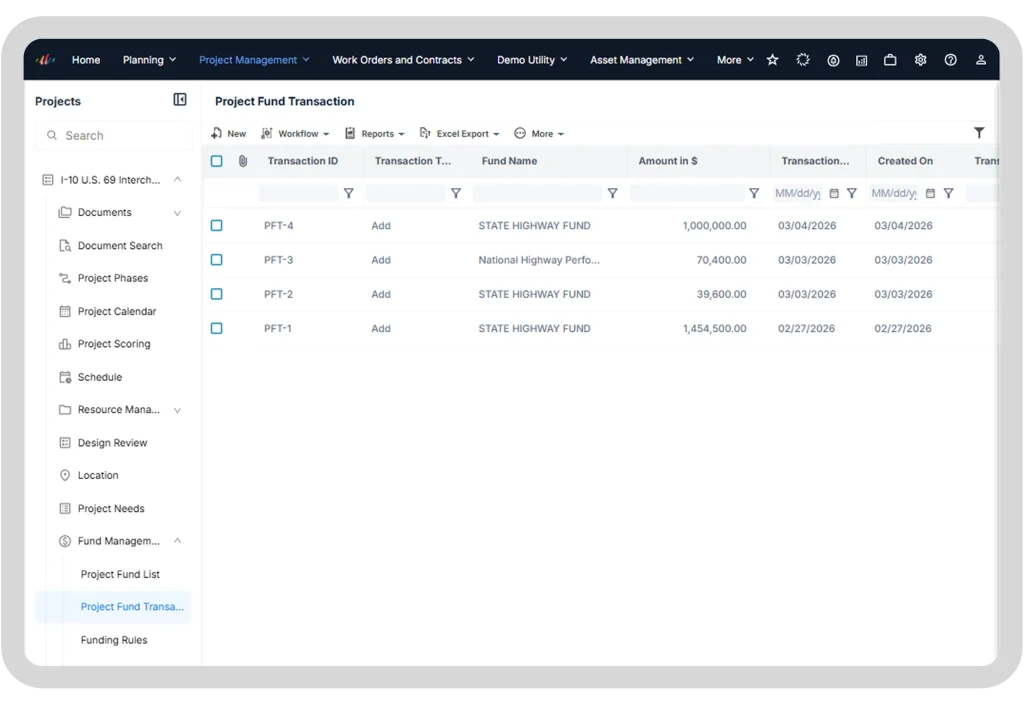Open the Asset Management dropdown
This screenshot has width=1024, height=705.
(642, 60)
